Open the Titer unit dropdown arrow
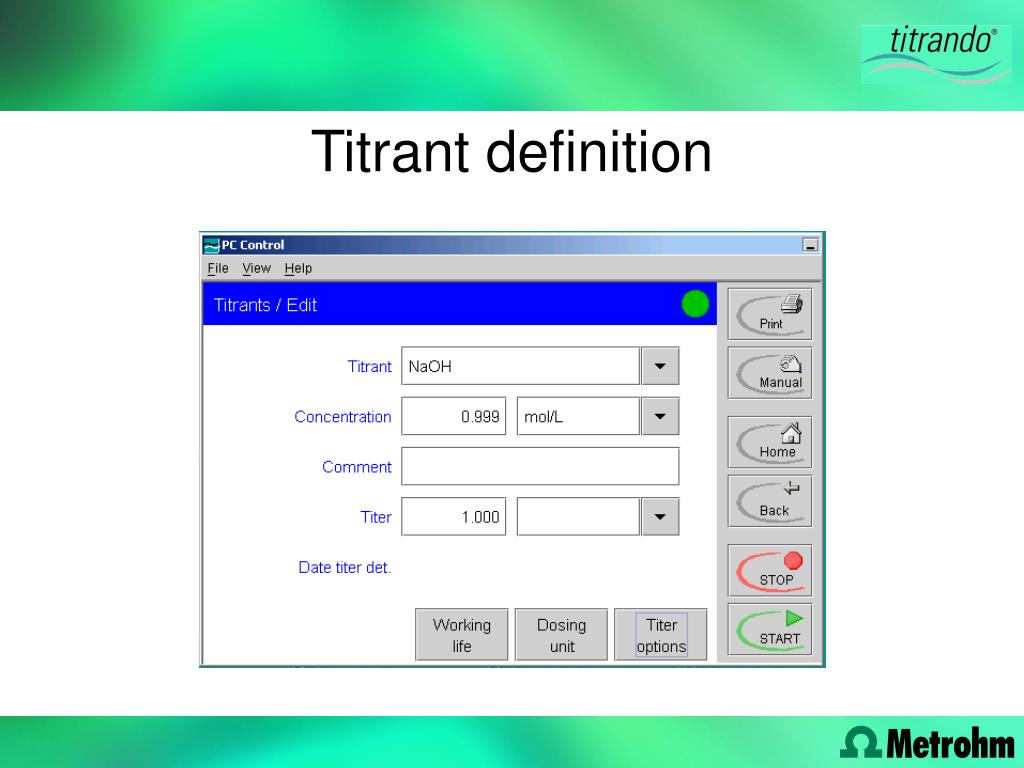 click(x=660, y=517)
